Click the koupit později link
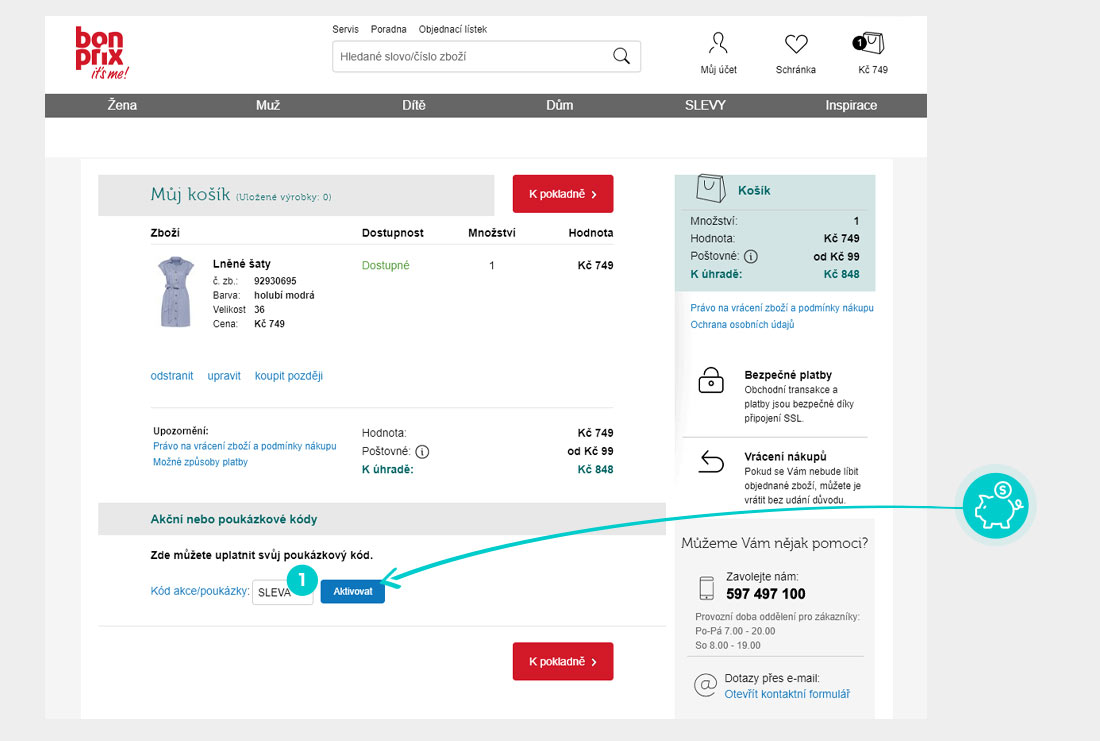 [x=288, y=376]
